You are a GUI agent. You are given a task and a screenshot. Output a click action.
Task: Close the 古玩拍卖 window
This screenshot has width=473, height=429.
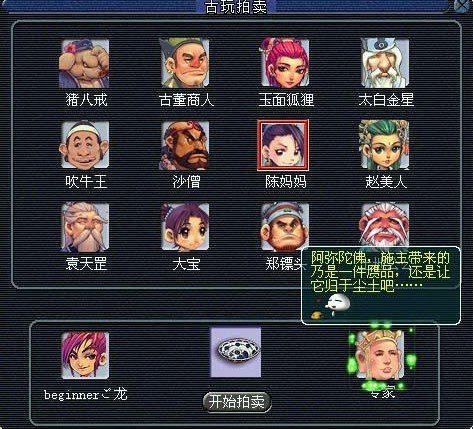464,6
